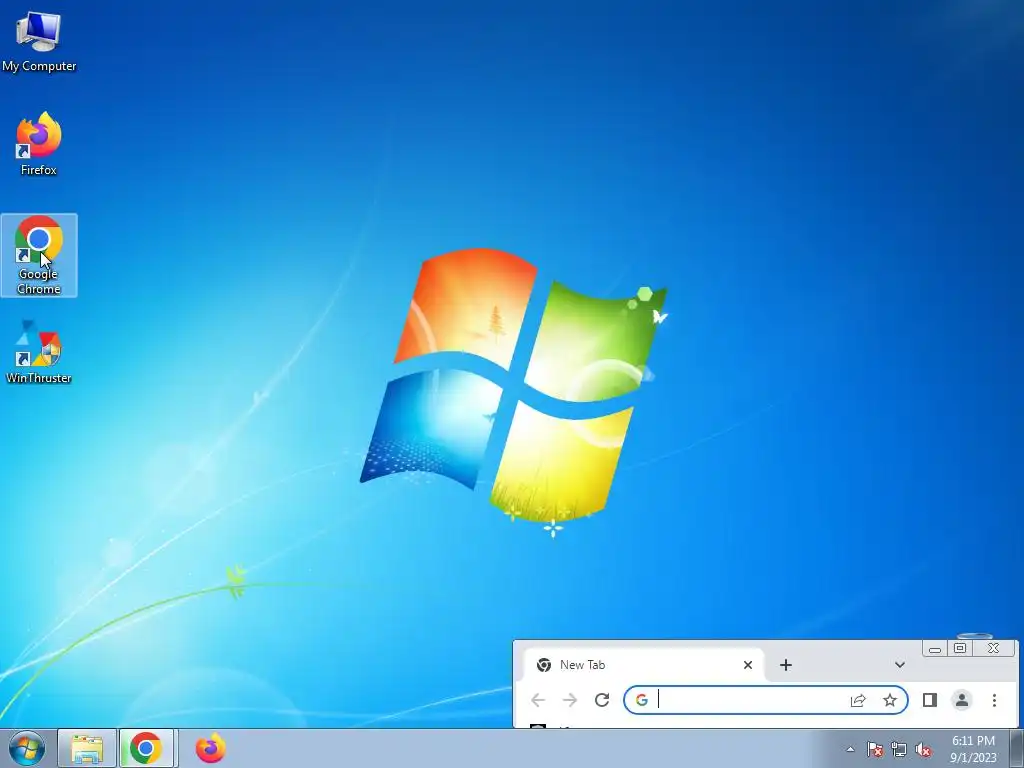Click the muted volume tray icon
This screenshot has height=768, width=1024.
pos(923,750)
